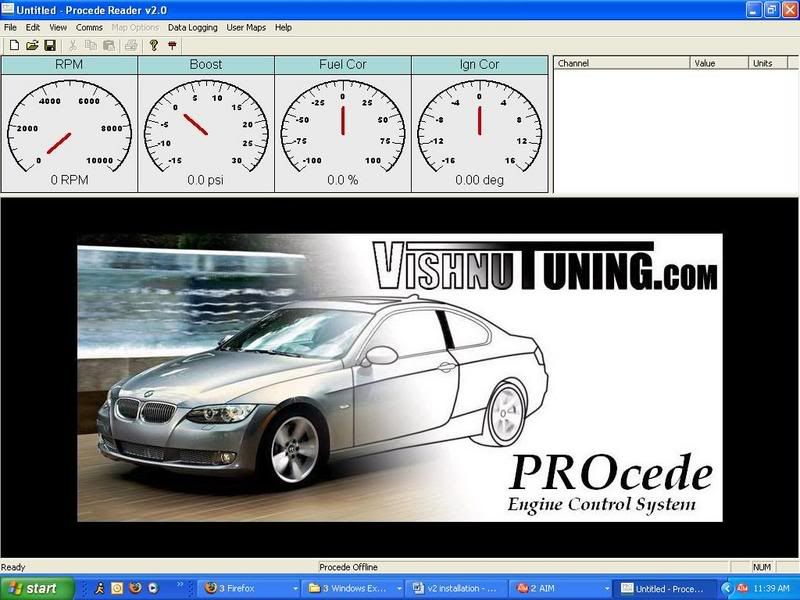Click the Ign Cor gauge dial
Image resolution: width=800 pixels, height=600 pixels.
480,128
